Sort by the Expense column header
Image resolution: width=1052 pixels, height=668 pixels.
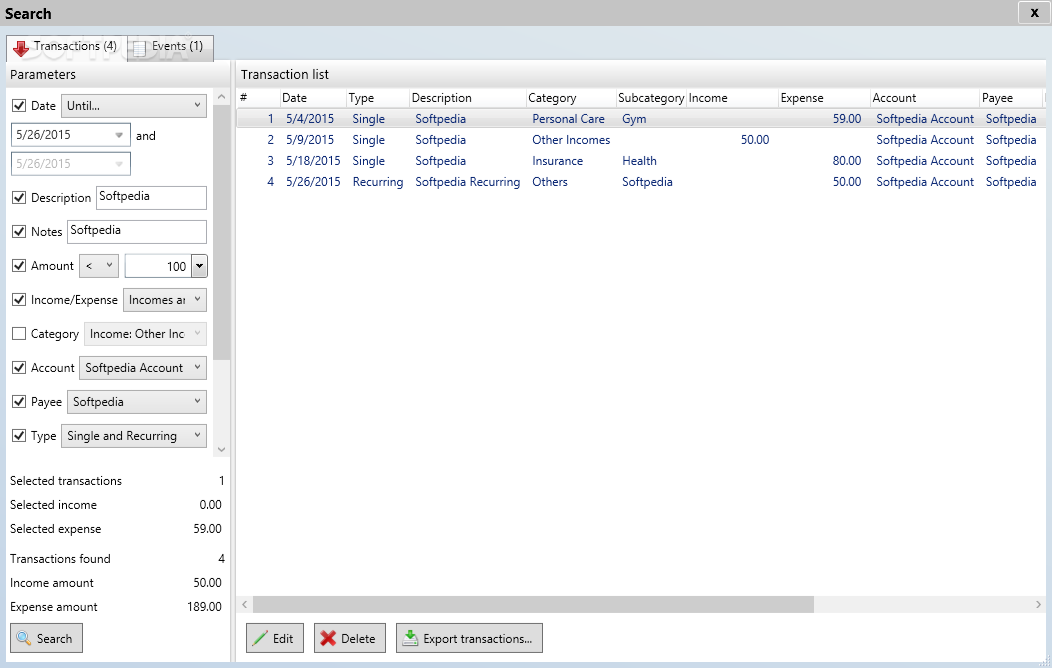coord(824,98)
